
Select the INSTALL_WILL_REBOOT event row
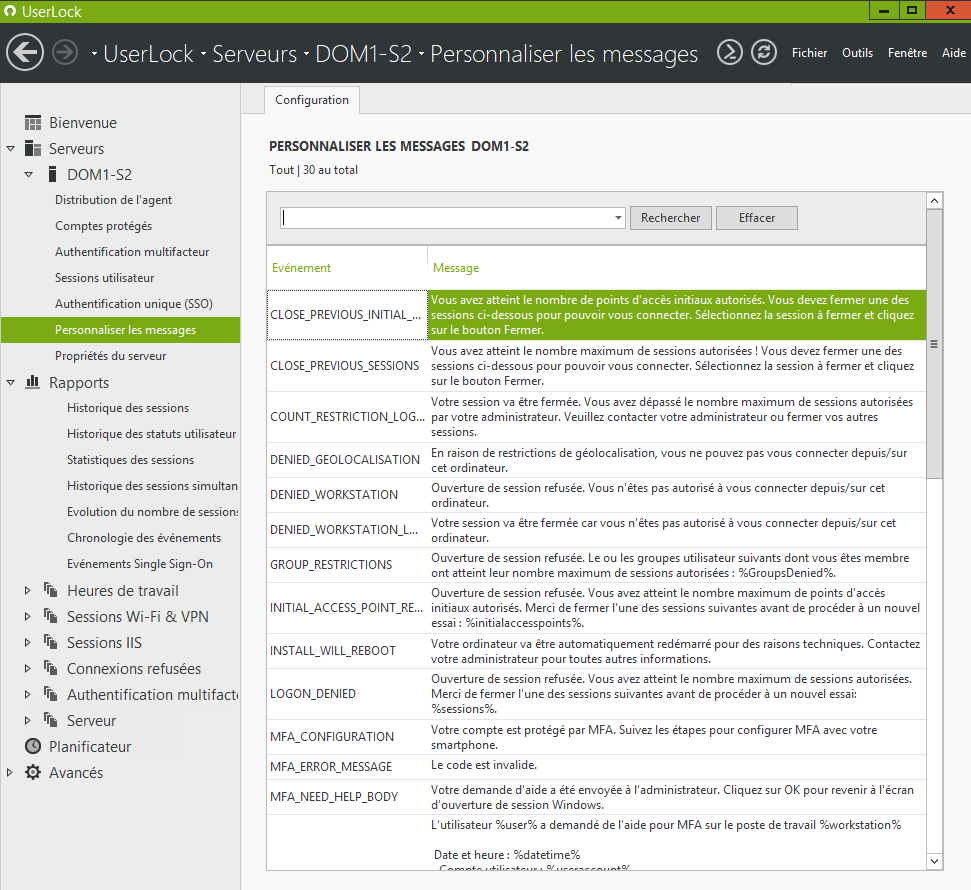pyautogui.click(x=596, y=651)
